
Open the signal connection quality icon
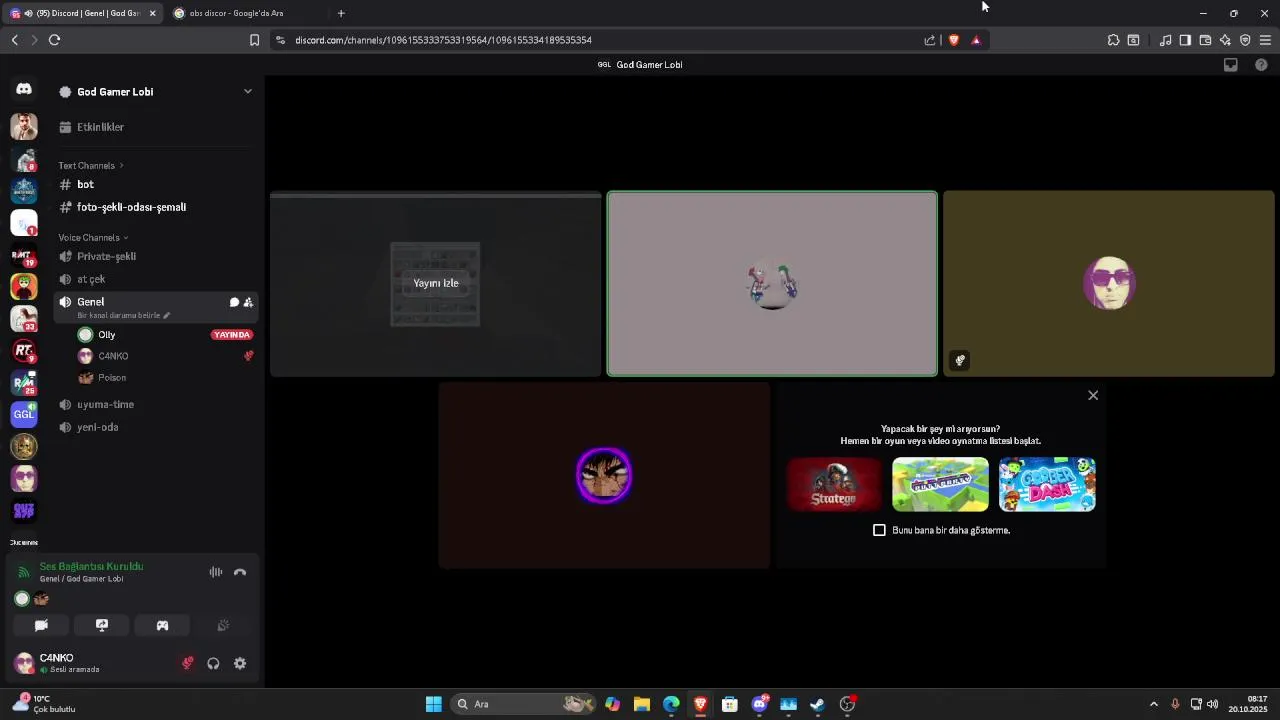pos(24,572)
